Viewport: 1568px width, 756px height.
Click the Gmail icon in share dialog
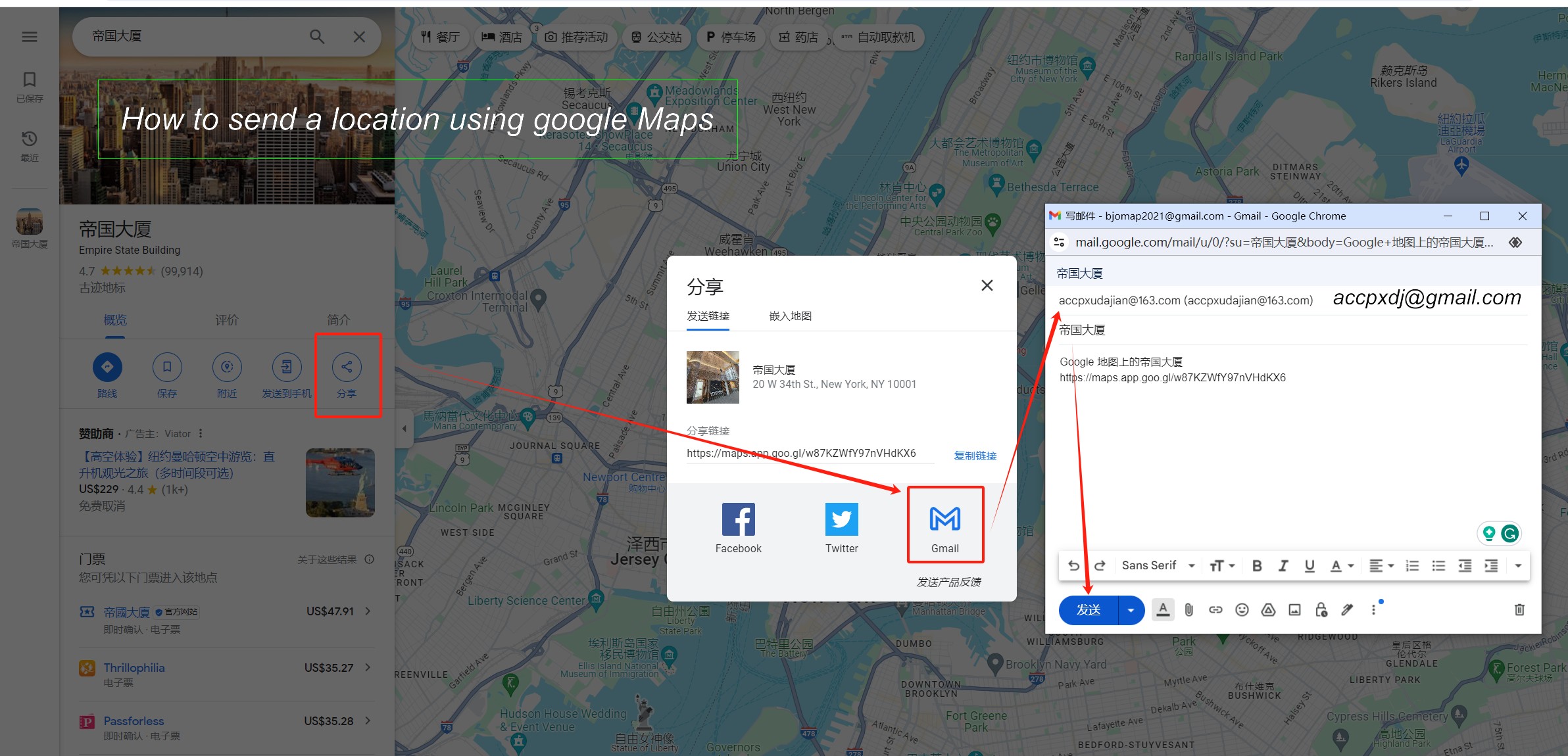943,521
